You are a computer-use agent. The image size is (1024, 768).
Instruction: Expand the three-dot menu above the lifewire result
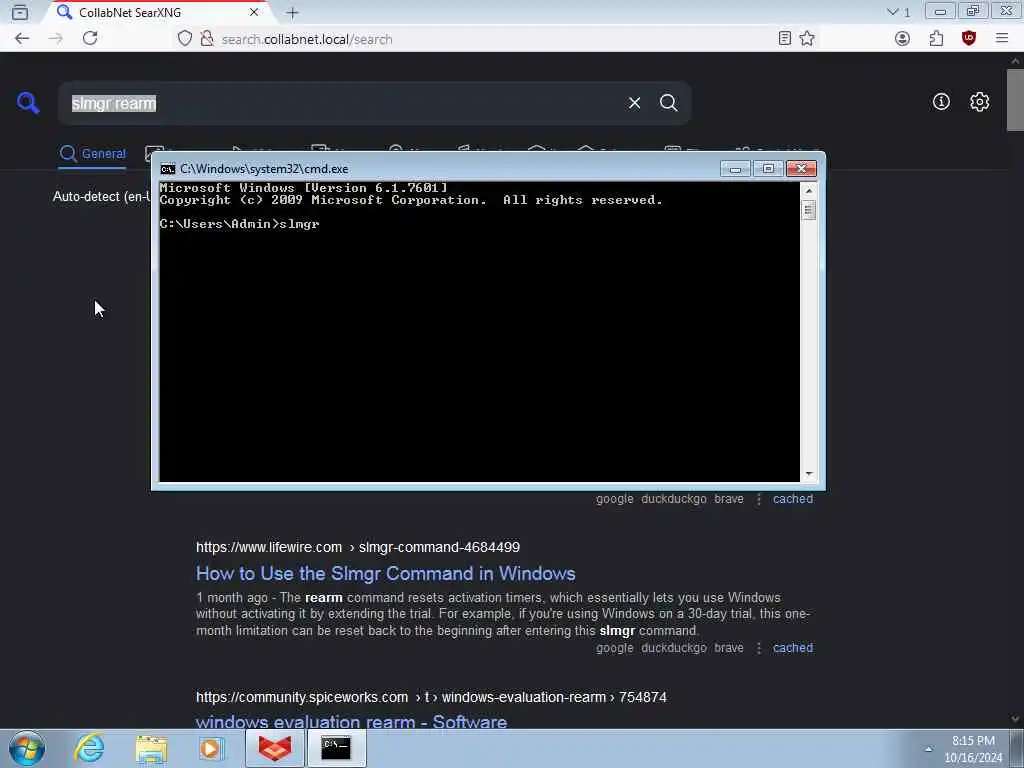coord(758,499)
